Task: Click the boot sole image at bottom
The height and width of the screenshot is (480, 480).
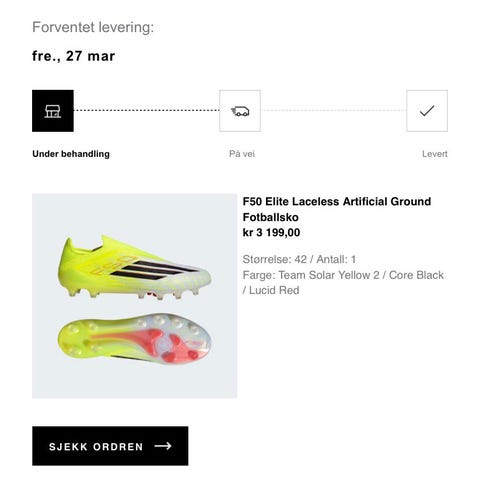Action: point(135,339)
